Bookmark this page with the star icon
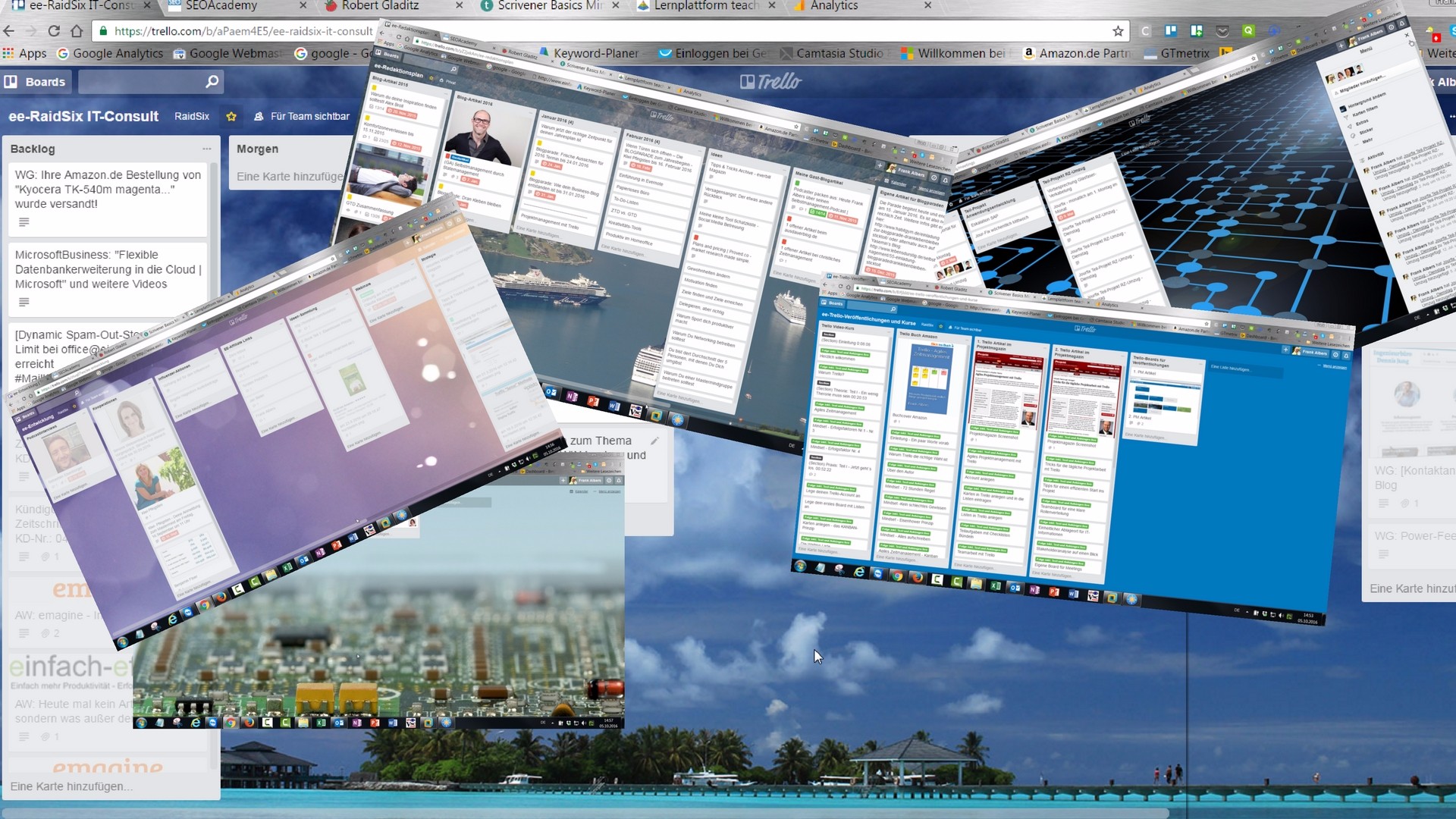The height and width of the screenshot is (819, 1456). click(1118, 31)
